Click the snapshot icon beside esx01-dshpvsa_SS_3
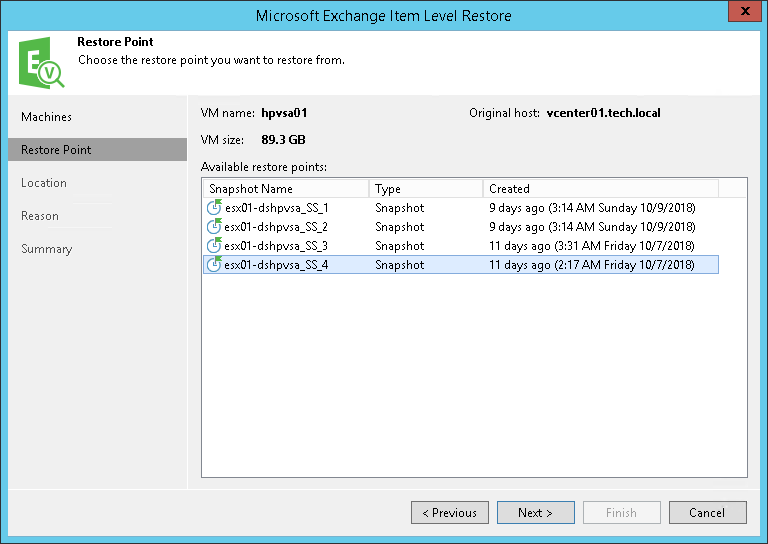This screenshot has height=544, width=768. (213, 246)
